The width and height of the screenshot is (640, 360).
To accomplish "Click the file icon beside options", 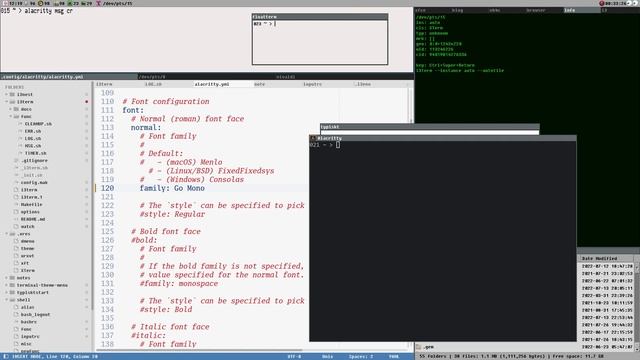I will [x=16, y=212].
